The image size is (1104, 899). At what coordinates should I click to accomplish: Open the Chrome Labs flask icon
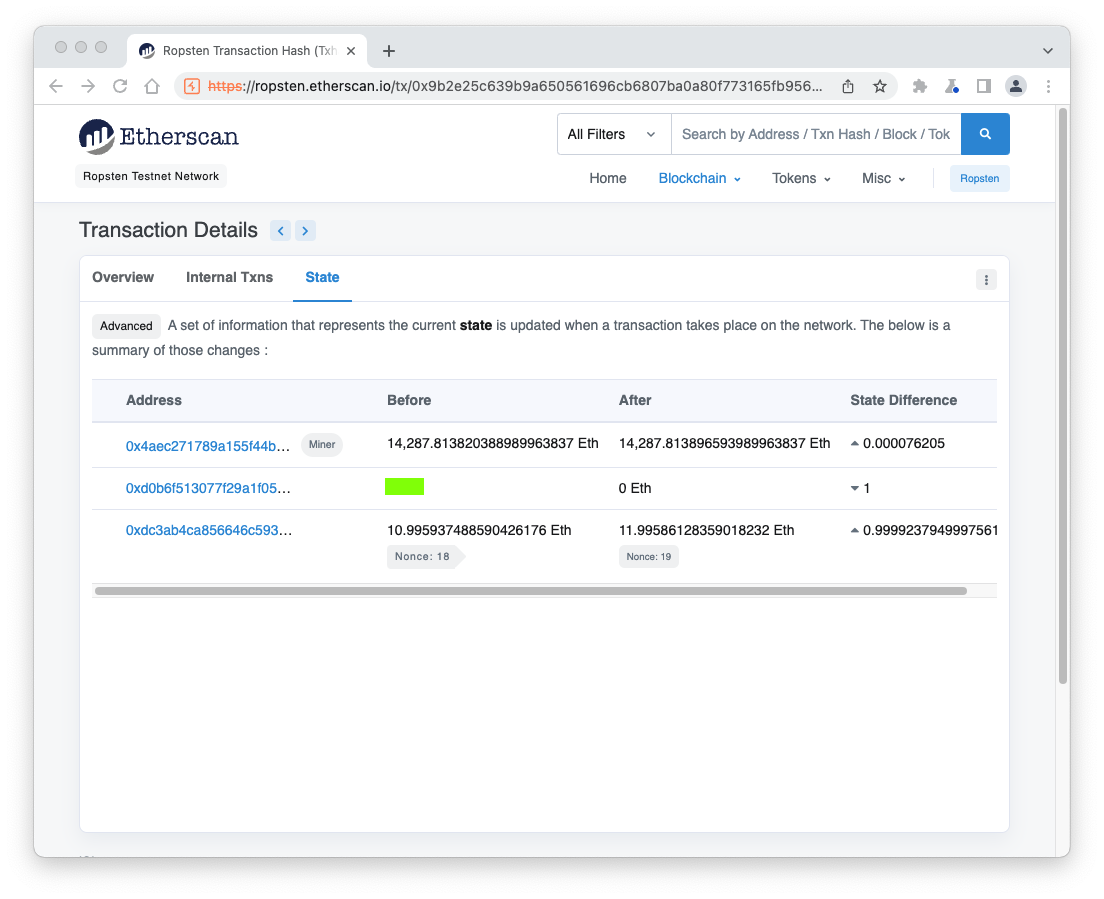tap(952, 86)
